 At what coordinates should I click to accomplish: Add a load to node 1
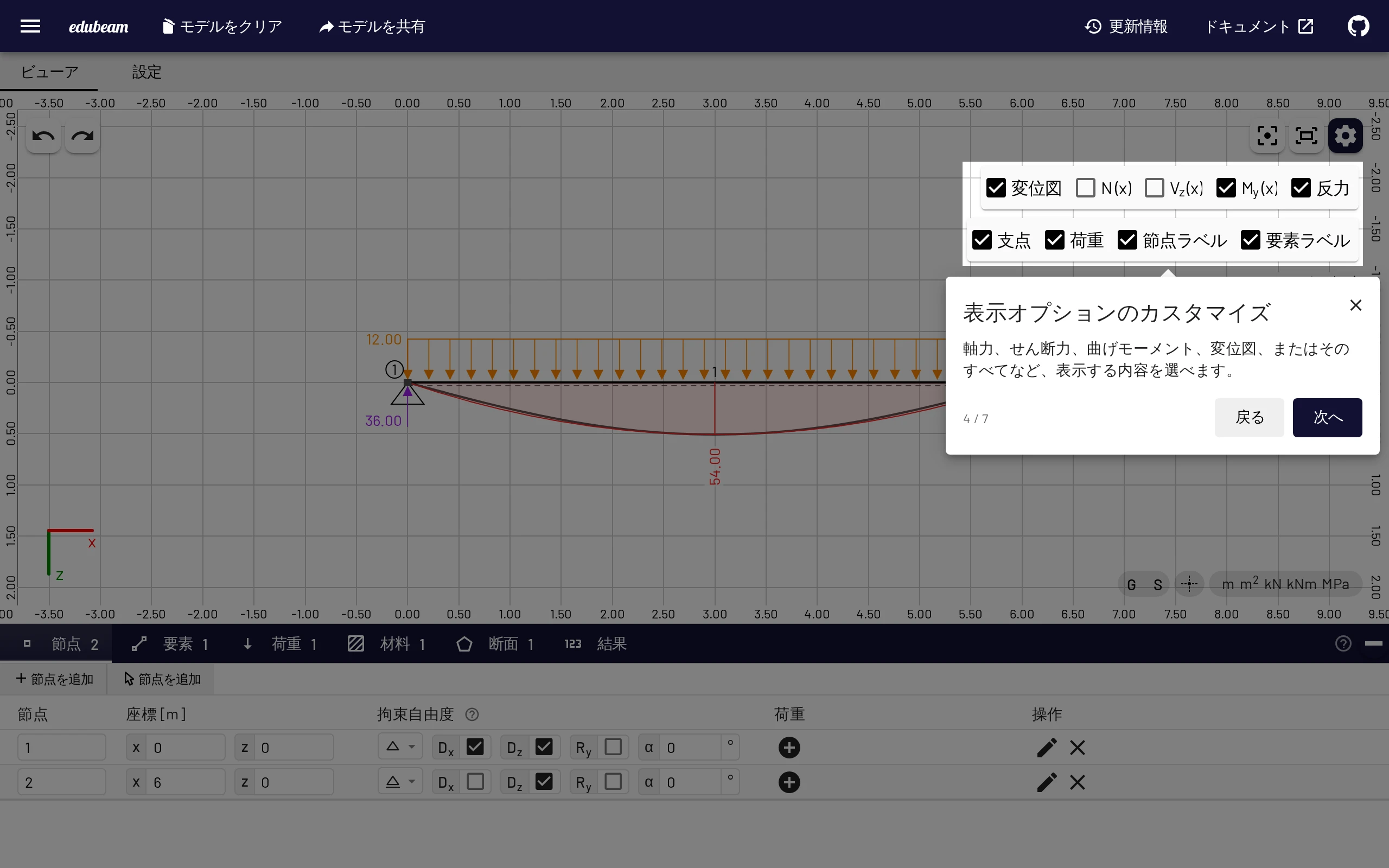click(789, 748)
